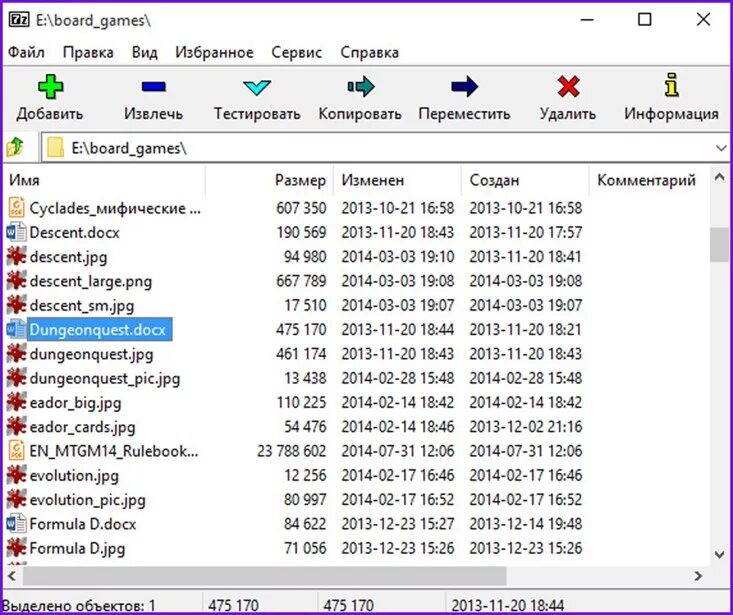Click created date 2013-12-14 19:48

coord(525,524)
